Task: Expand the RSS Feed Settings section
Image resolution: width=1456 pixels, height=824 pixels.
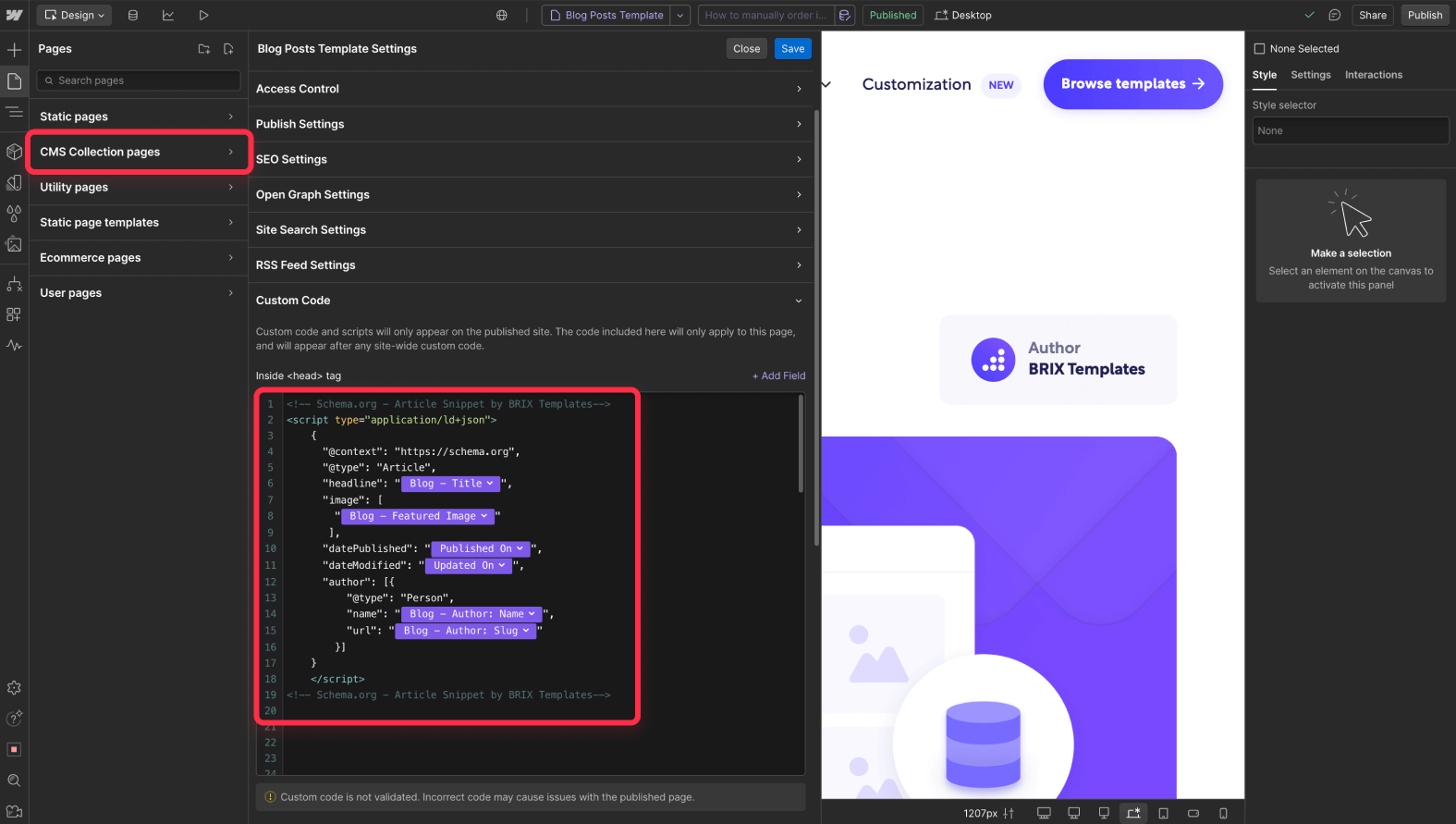Action: (x=531, y=264)
